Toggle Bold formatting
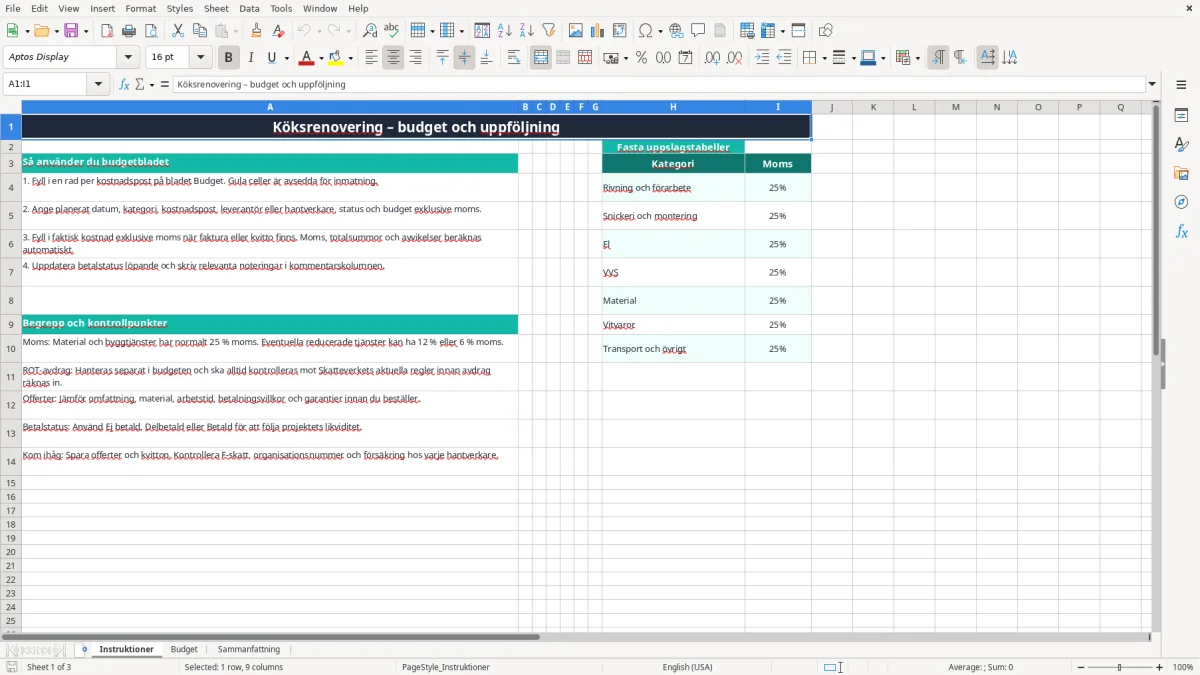This screenshot has height=675, width=1200. tap(229, 58)
